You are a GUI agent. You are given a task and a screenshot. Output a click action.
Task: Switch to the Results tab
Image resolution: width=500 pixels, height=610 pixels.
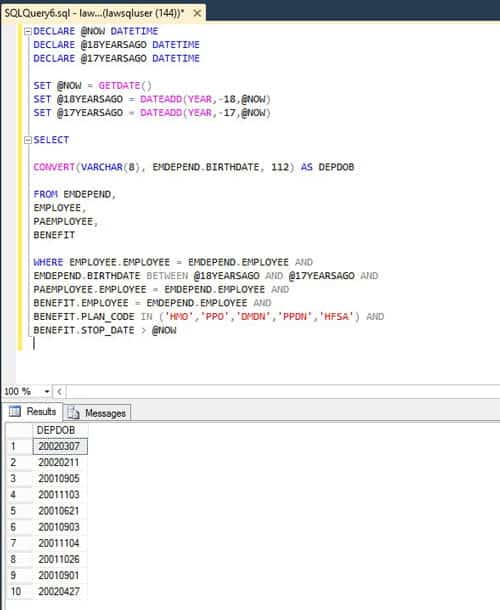tap(33, 412)
